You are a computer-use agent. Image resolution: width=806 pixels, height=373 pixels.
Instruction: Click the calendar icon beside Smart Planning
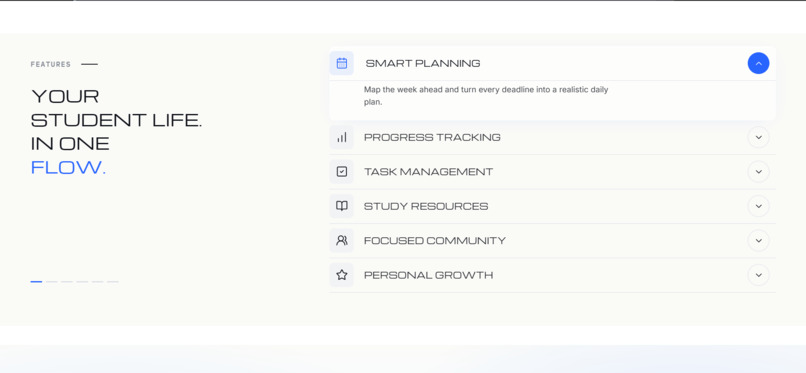342,63
